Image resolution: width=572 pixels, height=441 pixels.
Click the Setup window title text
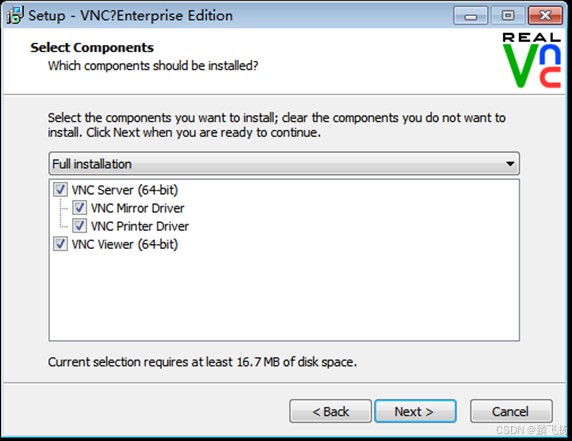click(131, 16)
